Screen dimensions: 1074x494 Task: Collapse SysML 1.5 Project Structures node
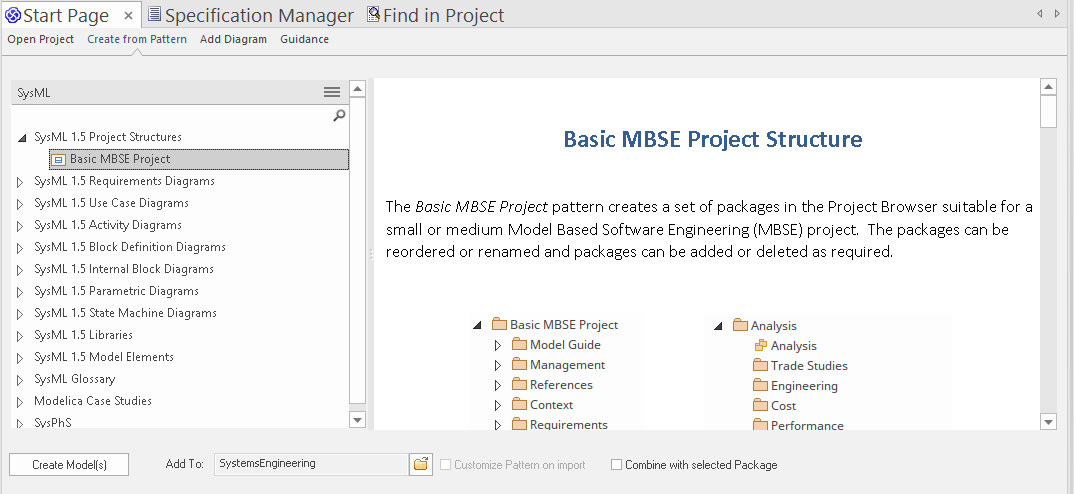click(21, 138)
